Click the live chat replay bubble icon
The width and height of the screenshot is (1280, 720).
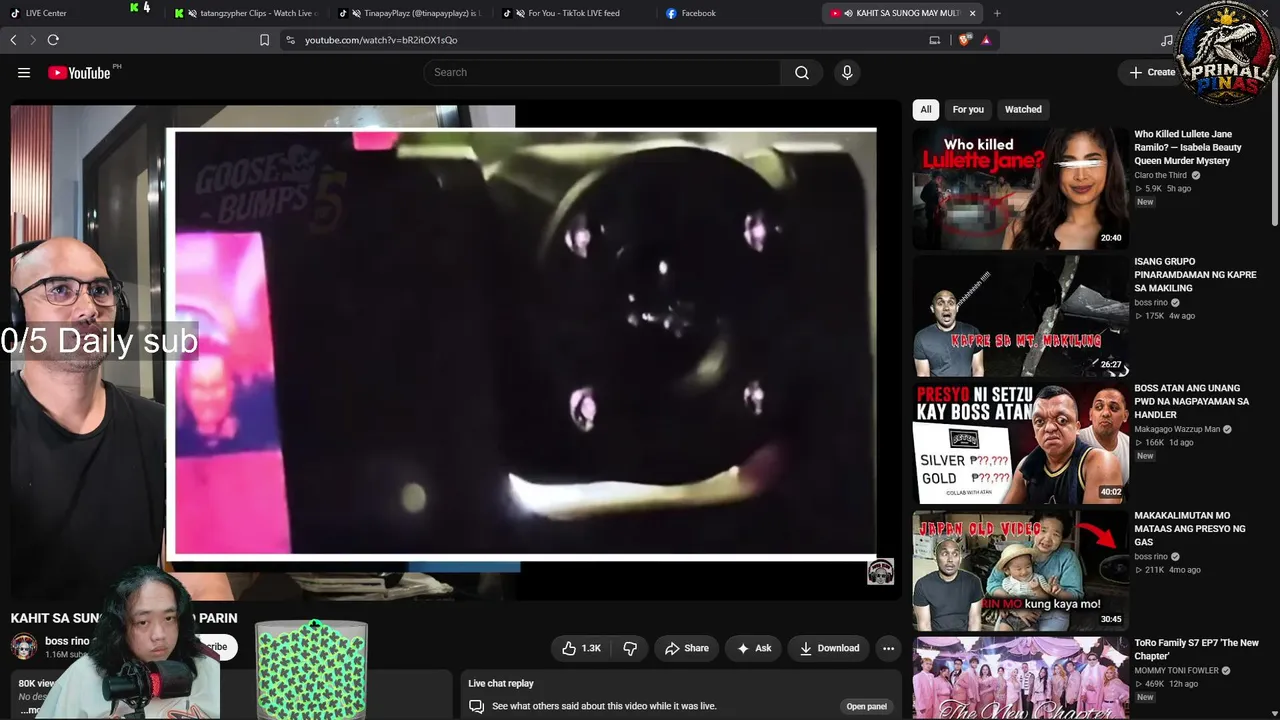click(477, 706)
